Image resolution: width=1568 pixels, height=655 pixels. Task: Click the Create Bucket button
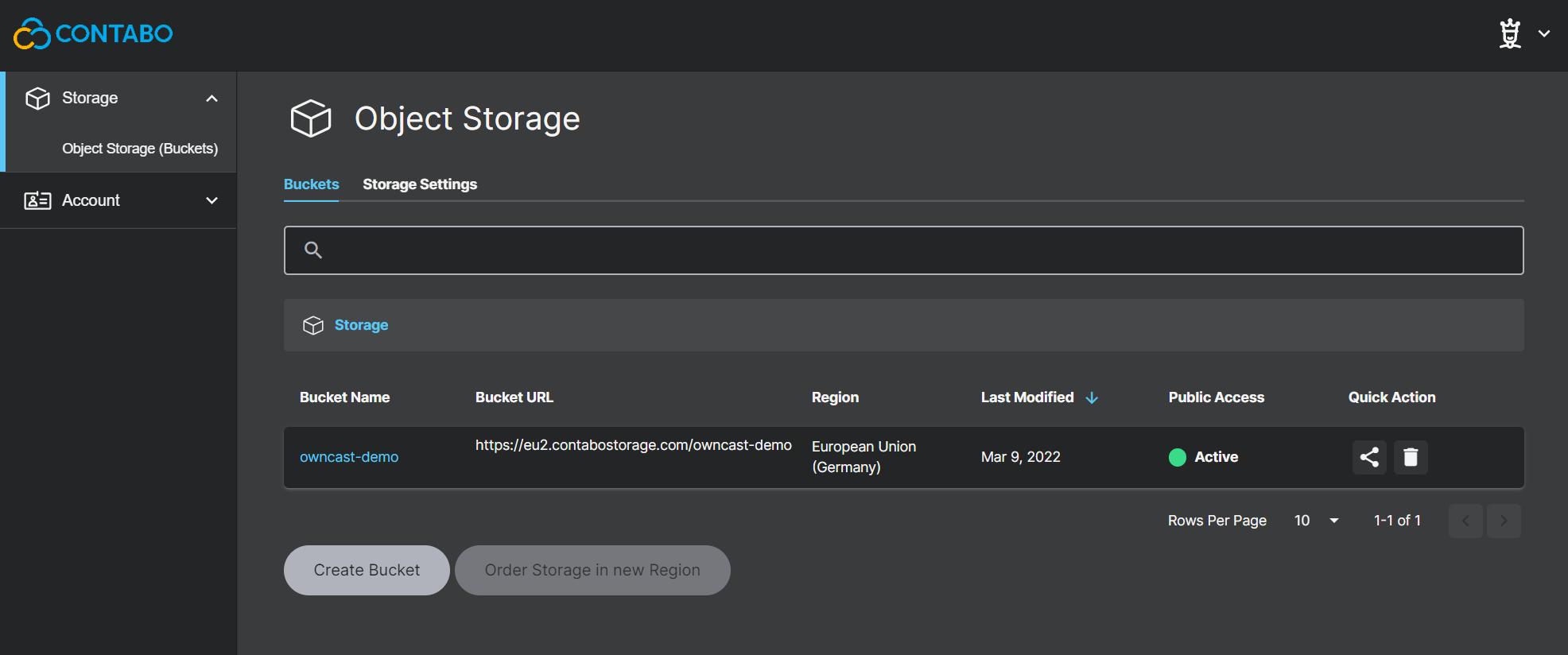coord(367,570)
